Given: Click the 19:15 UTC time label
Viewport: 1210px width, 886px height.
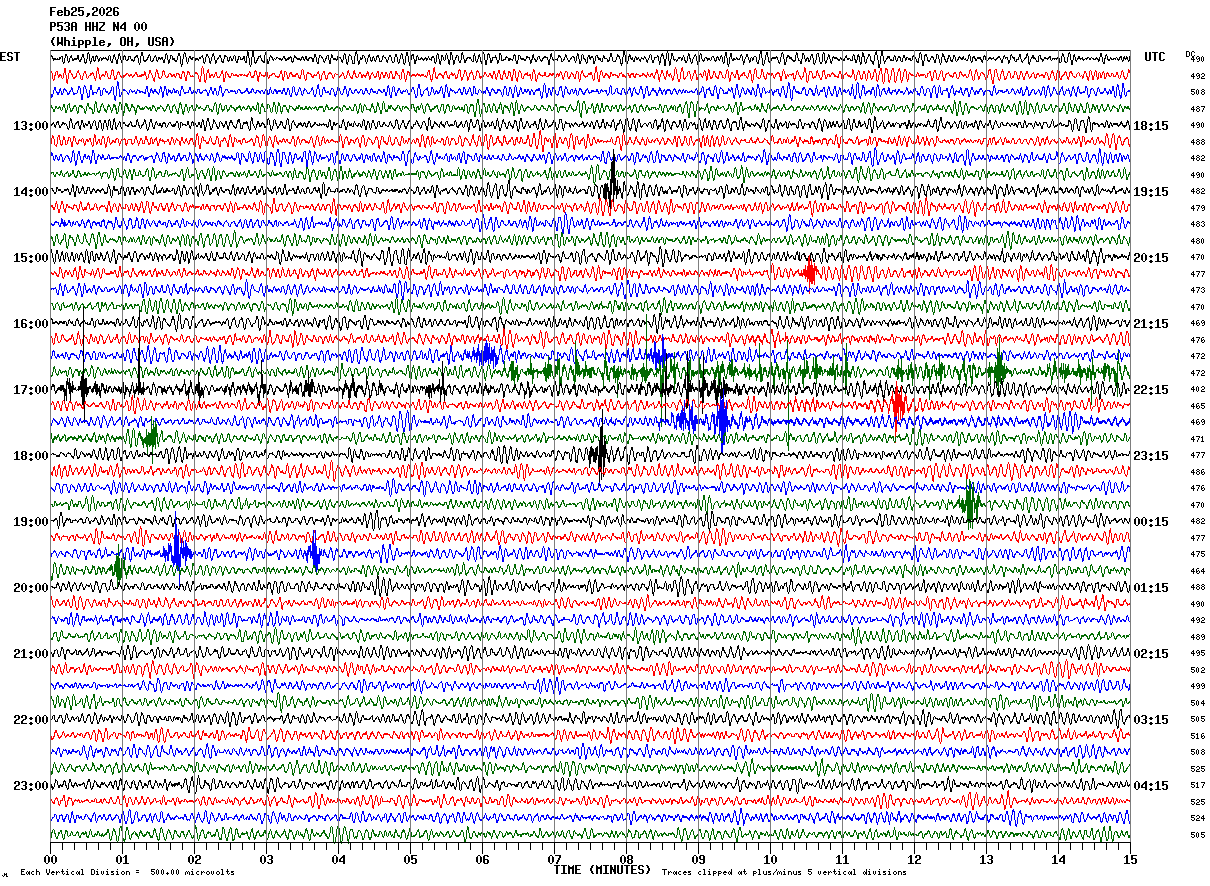Looking at the screenshot, I should point(1151,191).
